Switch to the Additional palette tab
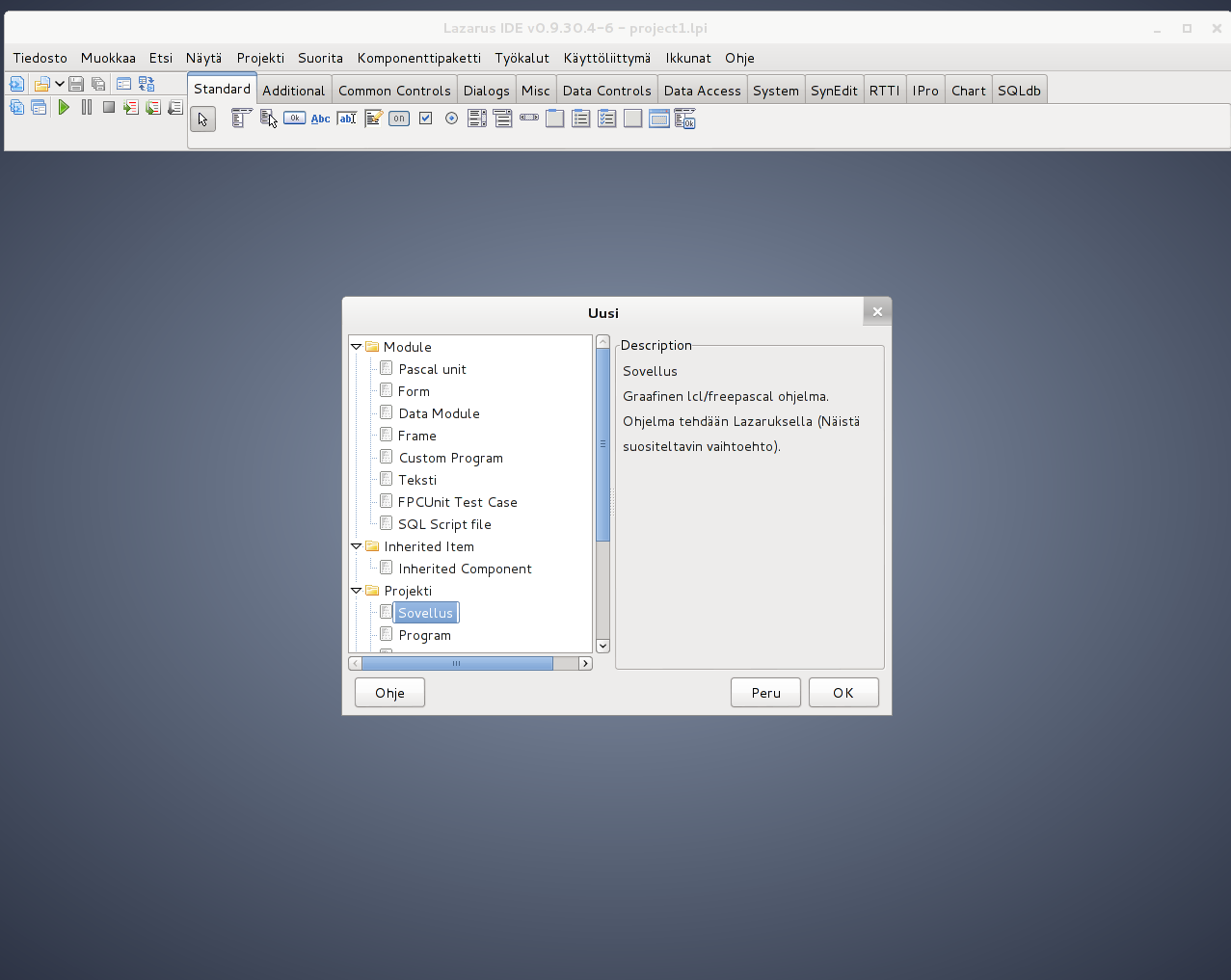Viewport: 1231px width, 980px height. tap(294, 91)
